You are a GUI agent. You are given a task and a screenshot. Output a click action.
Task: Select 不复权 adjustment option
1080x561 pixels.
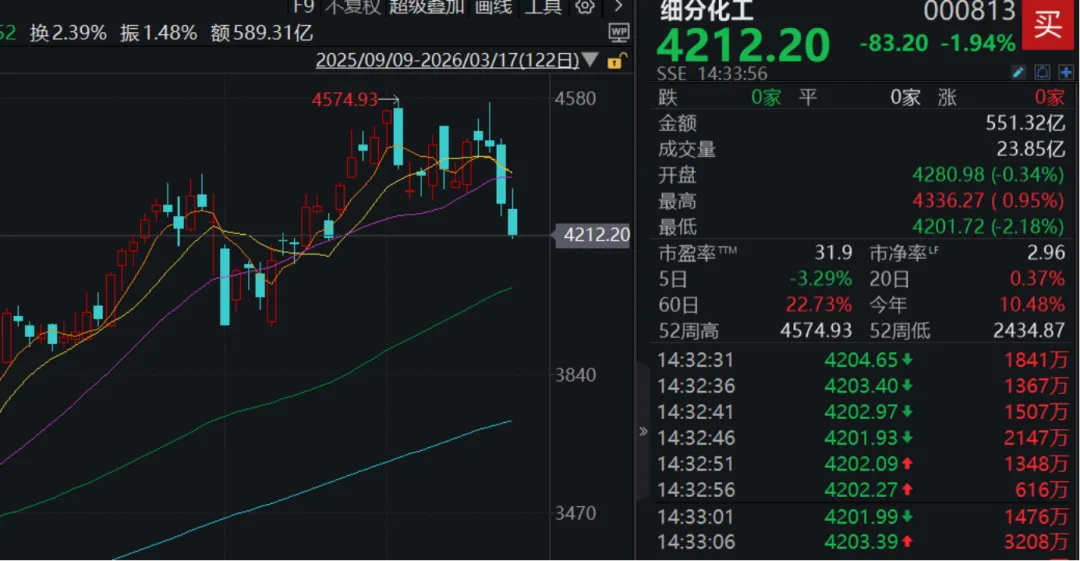click(352, 7)
